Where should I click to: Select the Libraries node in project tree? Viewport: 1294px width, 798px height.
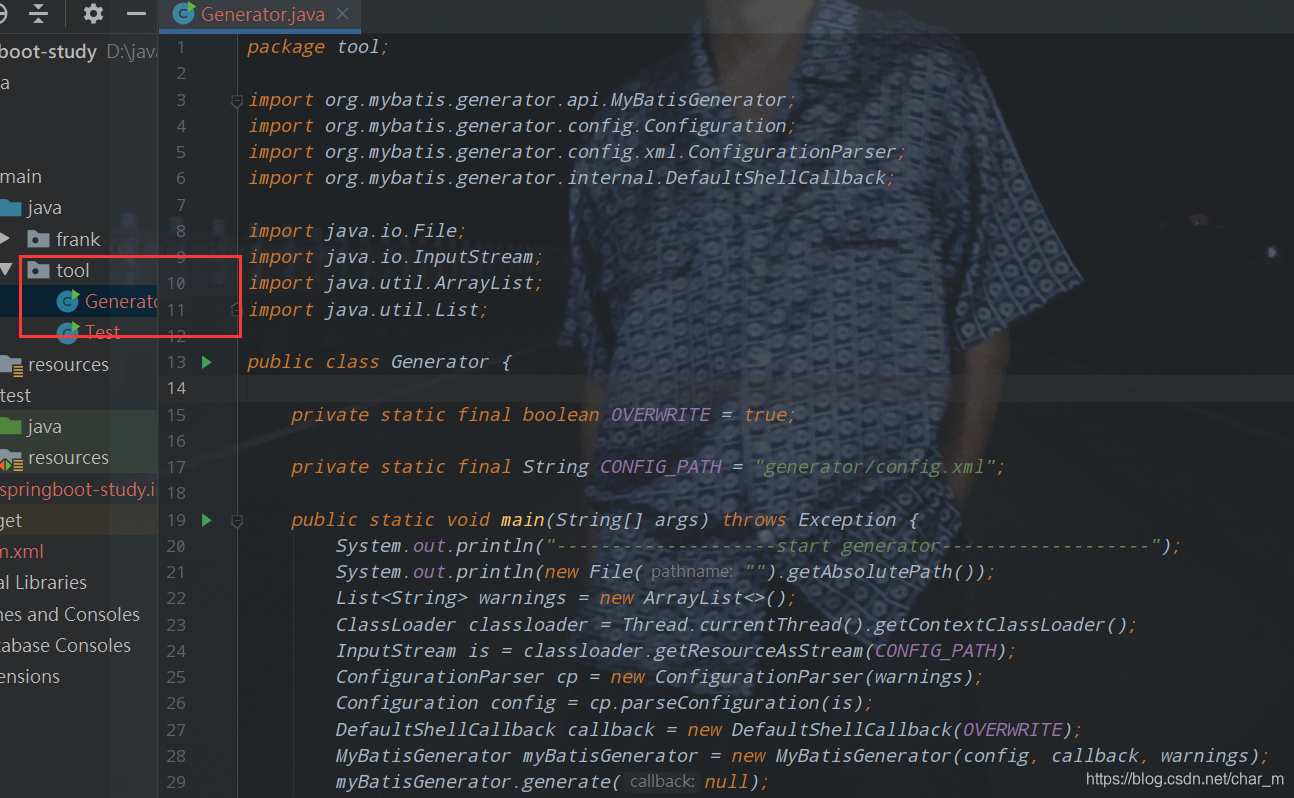click(43, 582)
